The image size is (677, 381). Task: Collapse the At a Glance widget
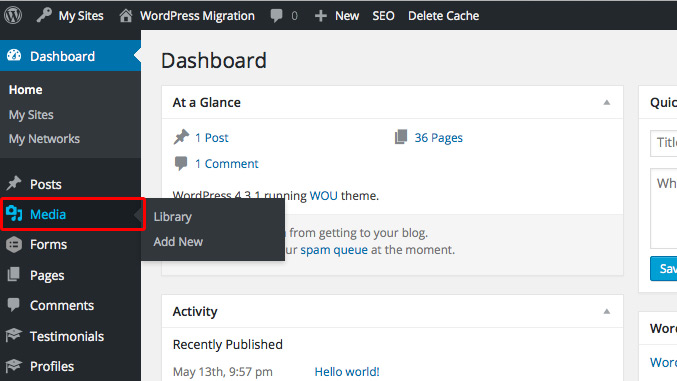(x=607, y=102)
